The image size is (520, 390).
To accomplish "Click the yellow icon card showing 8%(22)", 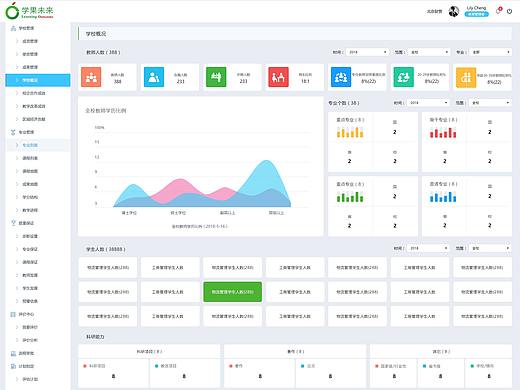I will pyautogui.click(x=466, y=77).
